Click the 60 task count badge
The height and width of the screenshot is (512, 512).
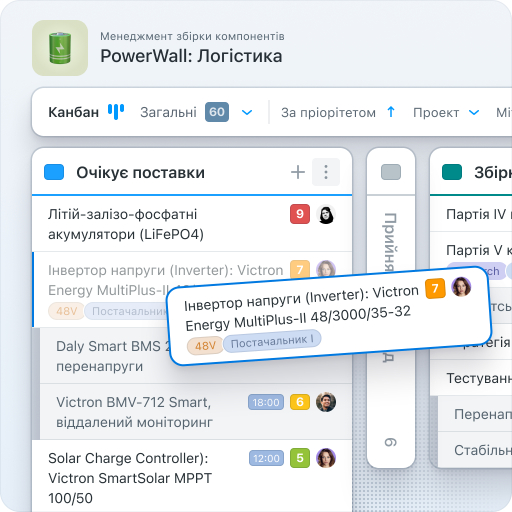(x=217, y=112)
